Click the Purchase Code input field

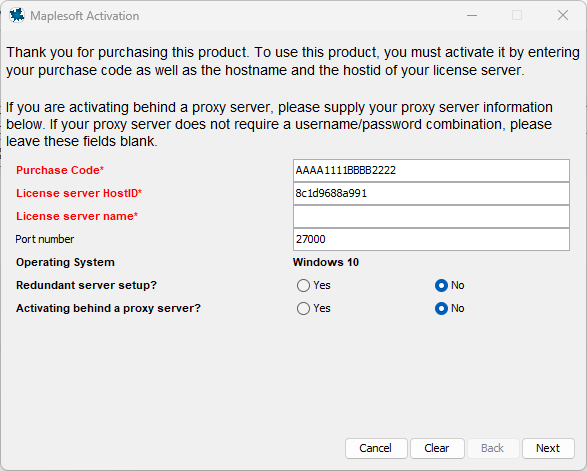click(x=431, y=170)
